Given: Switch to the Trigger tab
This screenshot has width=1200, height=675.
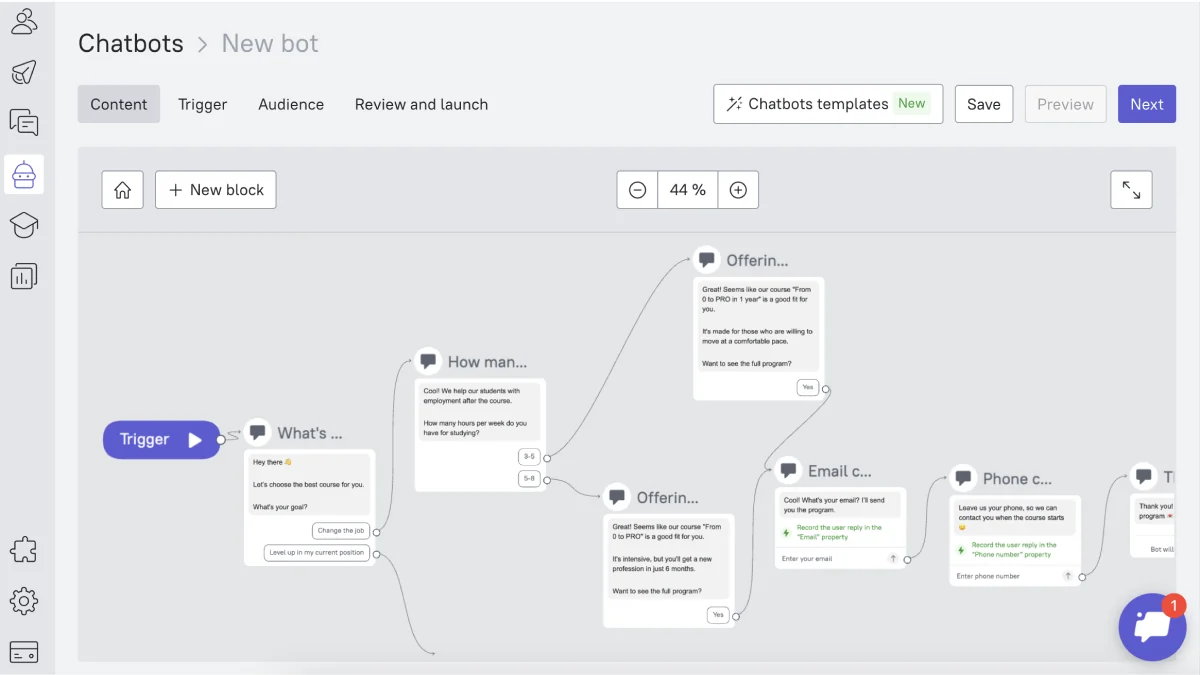Looking at the screenshot, I should point(203,104).
